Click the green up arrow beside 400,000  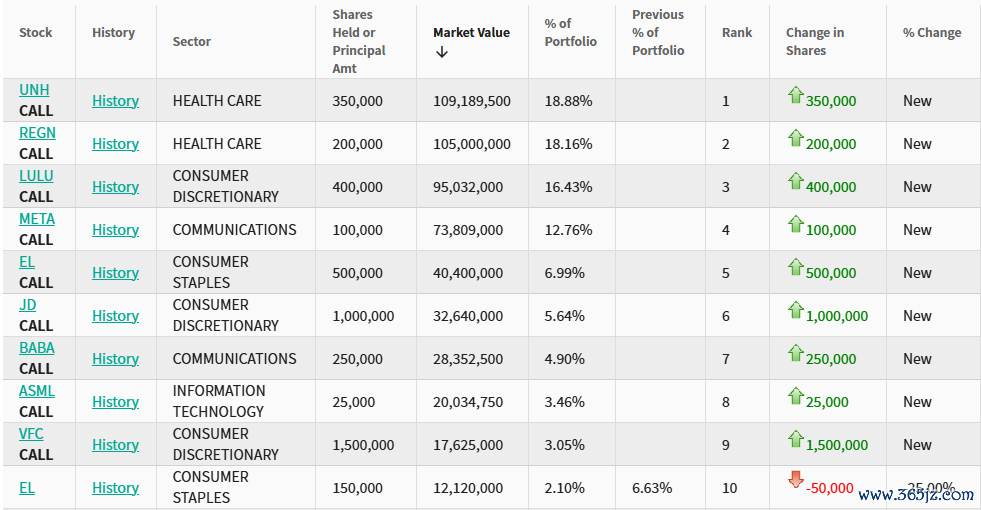(795, 181)
